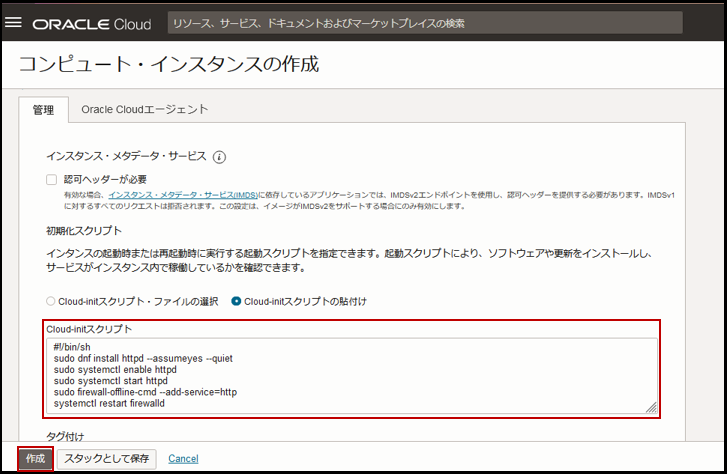
Task: Click the Cancel link
Action: [x=183, y=459]
